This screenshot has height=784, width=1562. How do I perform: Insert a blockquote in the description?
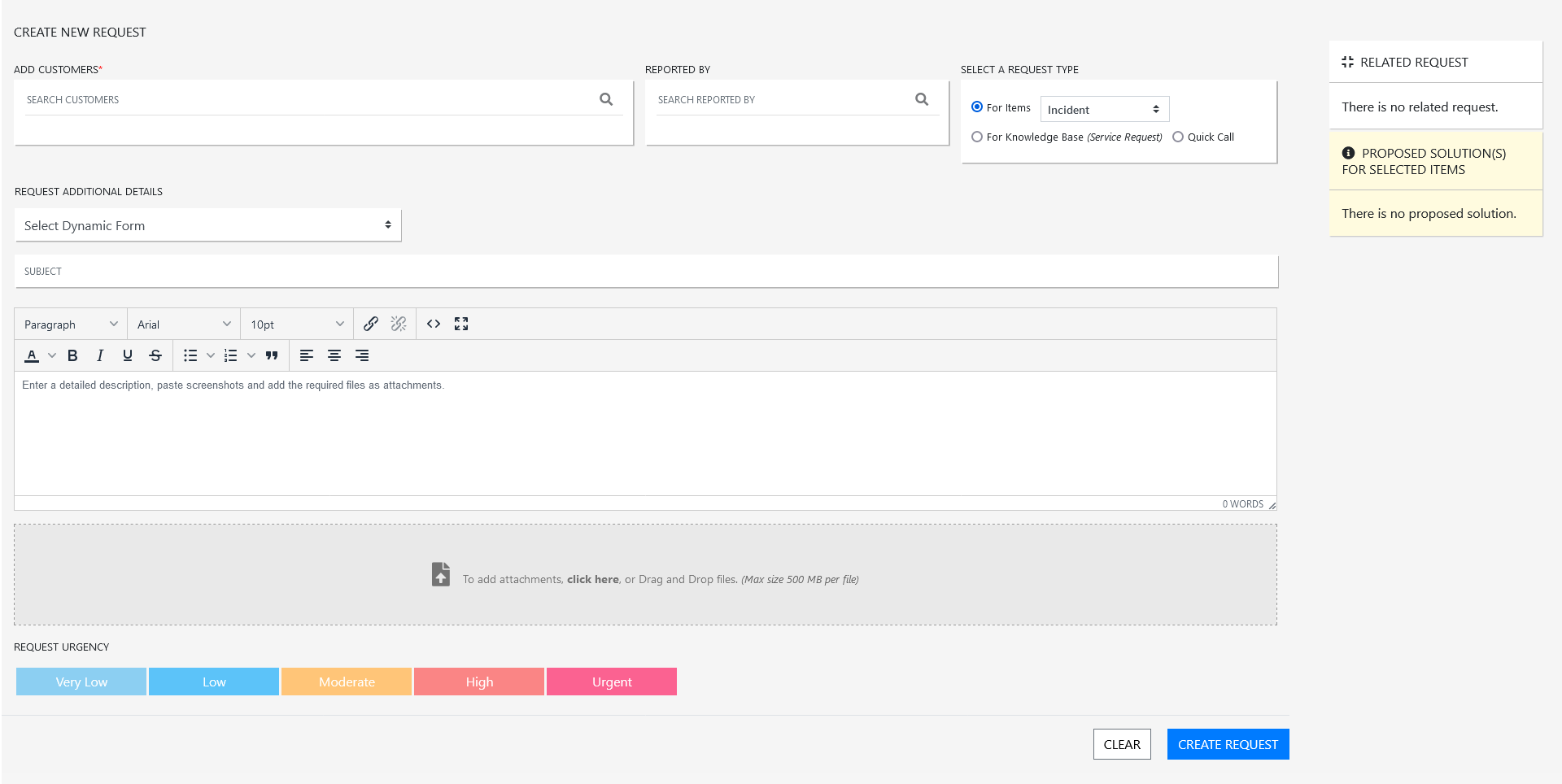(272, 355)
